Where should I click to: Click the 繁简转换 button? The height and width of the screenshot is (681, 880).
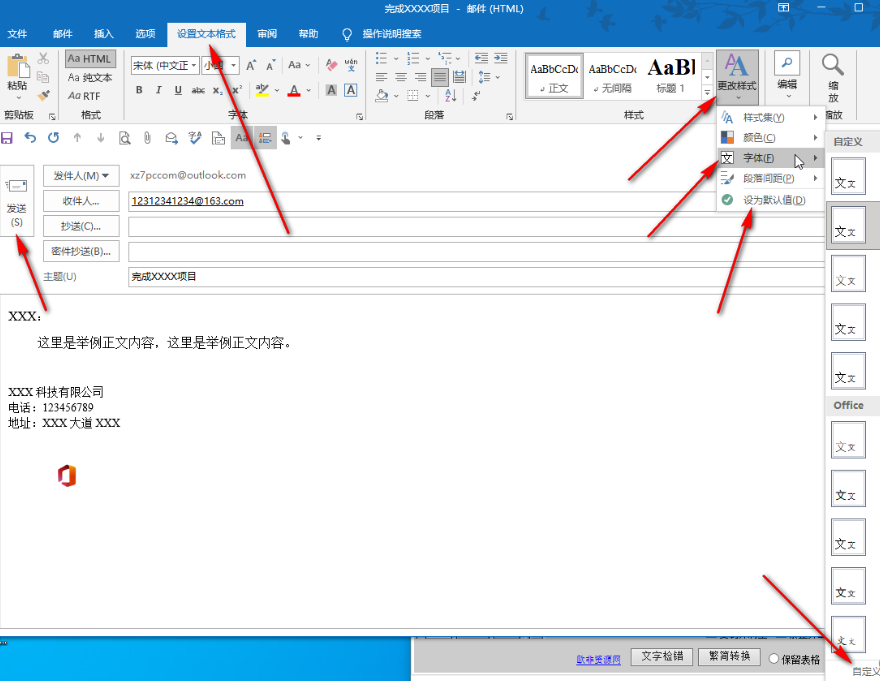[x=730, y=656]
